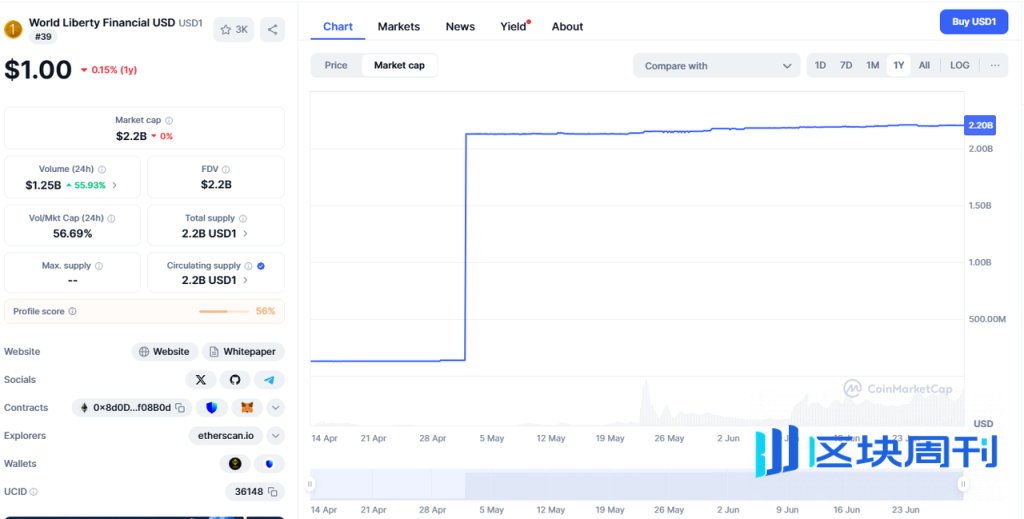Select the 7D time range
1024x519 pixels.
tap(846, 65)
